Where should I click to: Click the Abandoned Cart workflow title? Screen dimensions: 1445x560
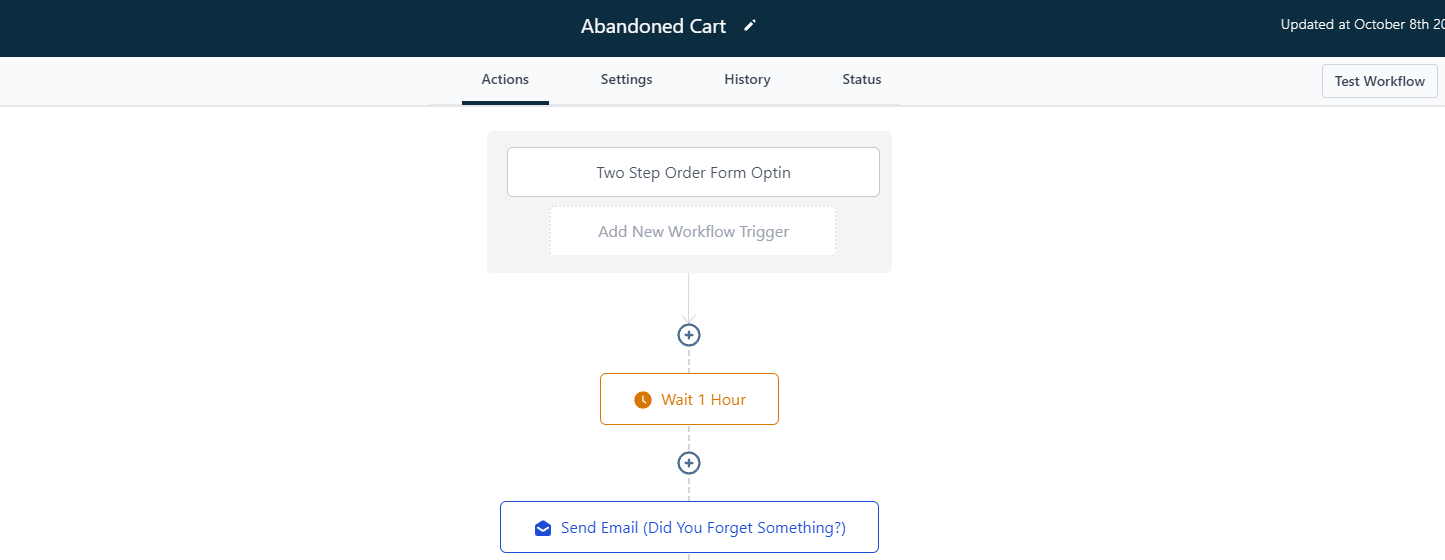point(653,27)
